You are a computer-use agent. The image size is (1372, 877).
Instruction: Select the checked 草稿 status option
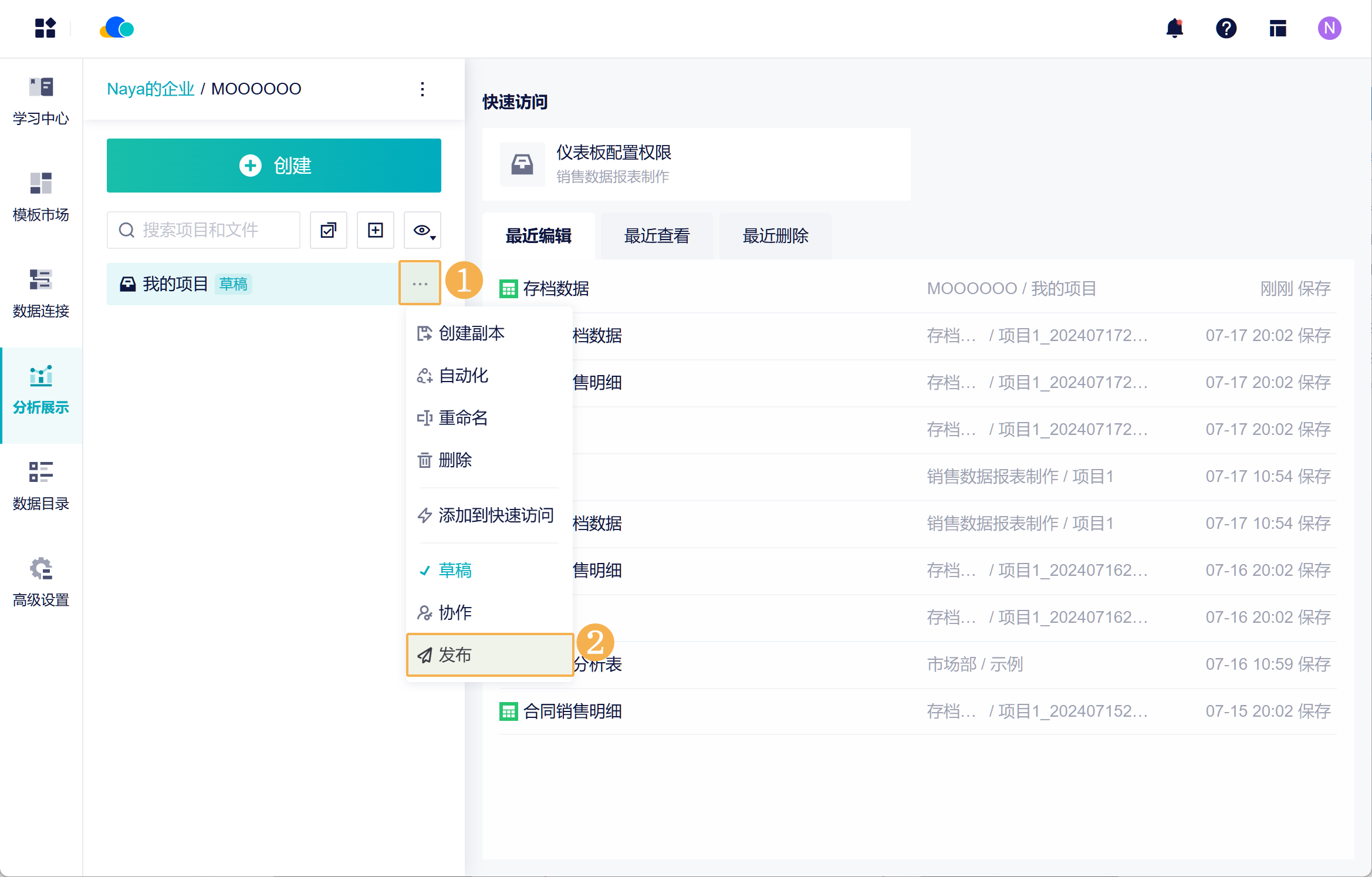point(489,571)
